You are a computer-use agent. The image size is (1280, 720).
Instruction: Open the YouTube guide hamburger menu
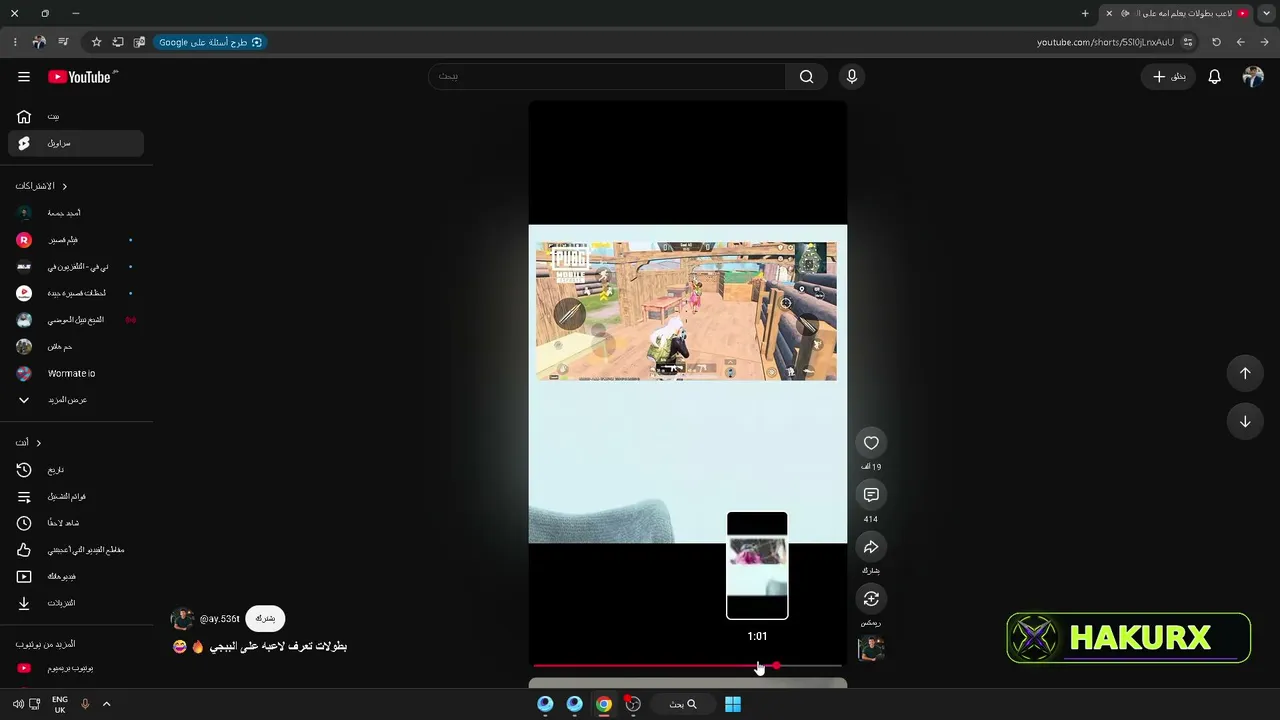pos(24,77)
